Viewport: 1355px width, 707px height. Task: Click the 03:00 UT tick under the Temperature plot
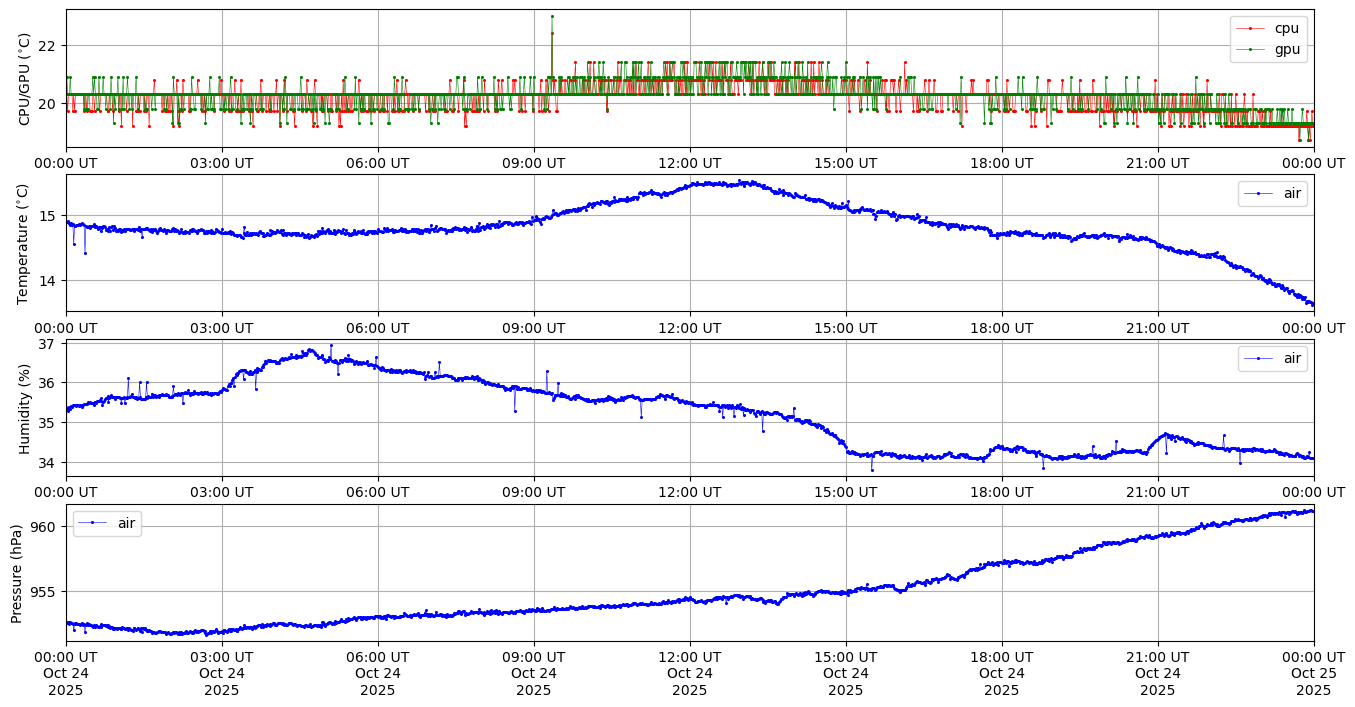(x=221, y=328)
